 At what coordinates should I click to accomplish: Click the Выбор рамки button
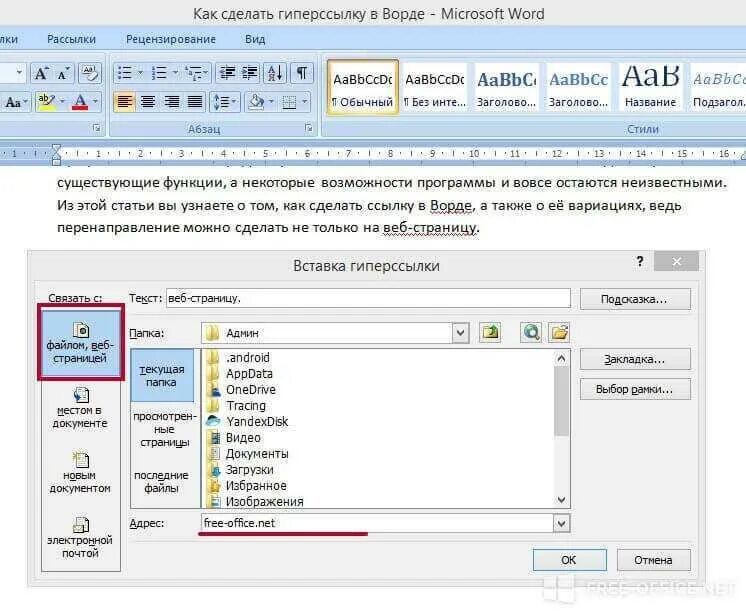coord(635,389)
